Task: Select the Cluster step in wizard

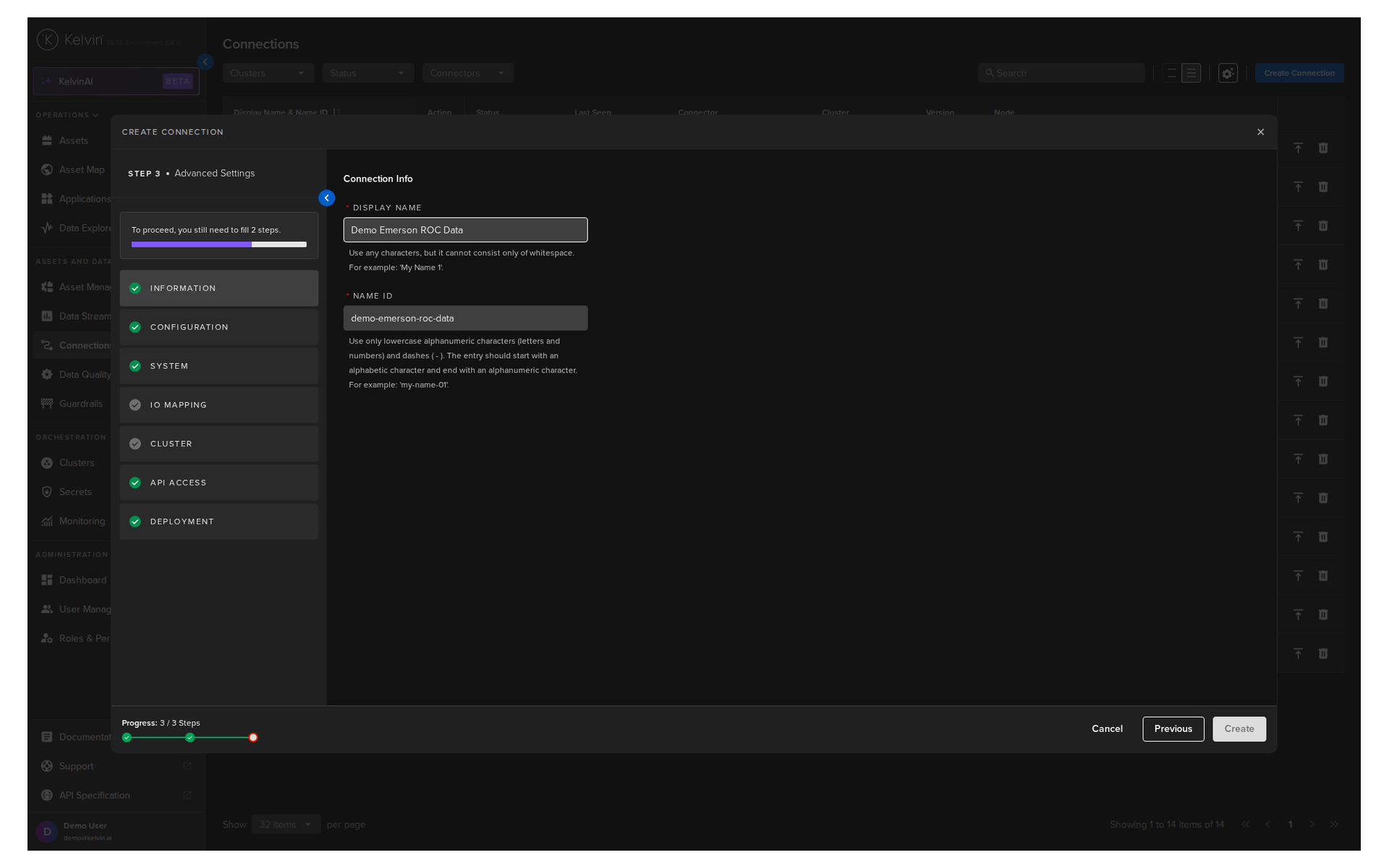Action: click(218, 444)
